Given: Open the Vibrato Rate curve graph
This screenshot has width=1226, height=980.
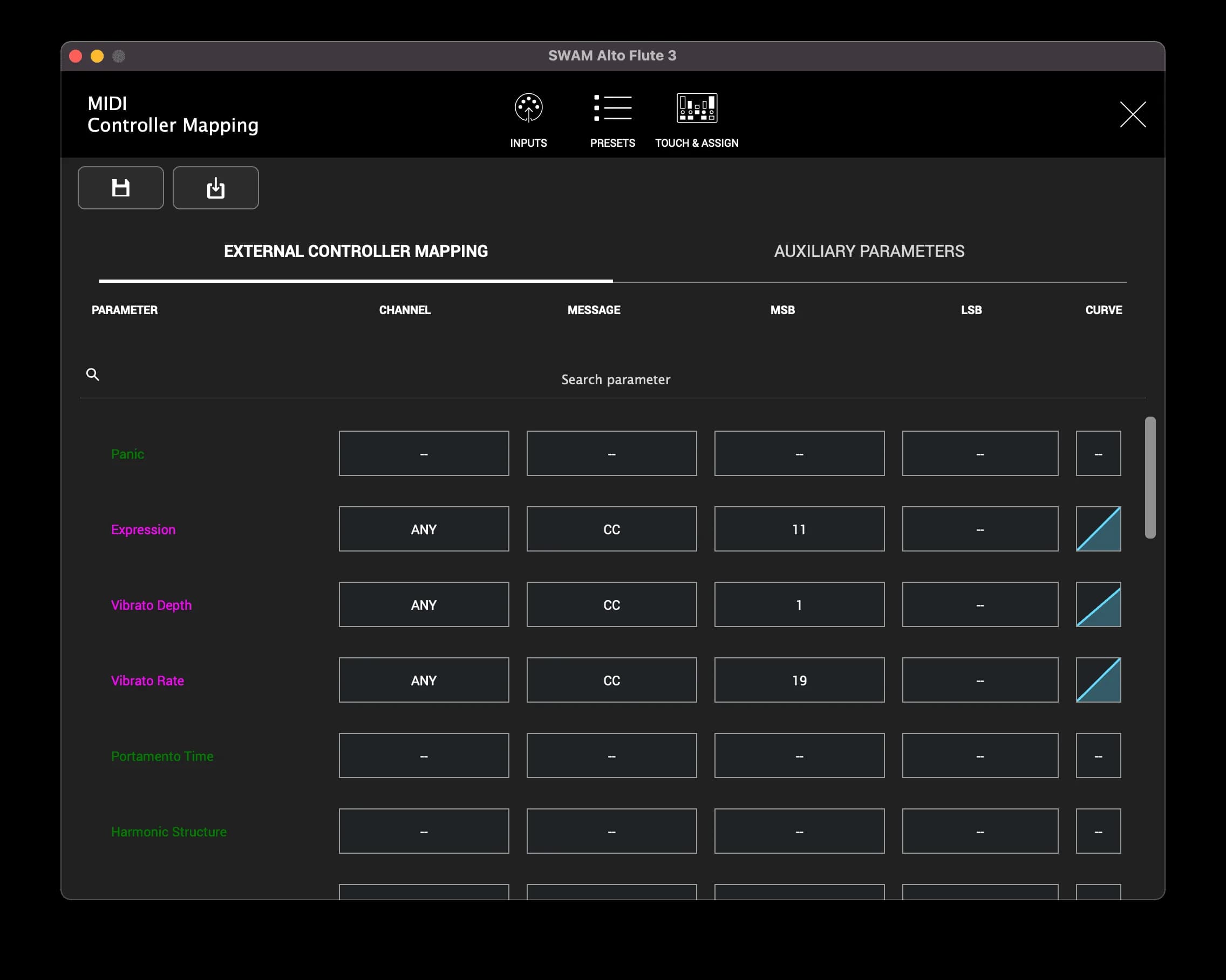Looking at the screenshot, I should pyautogui.click(x=1098, y=680).
